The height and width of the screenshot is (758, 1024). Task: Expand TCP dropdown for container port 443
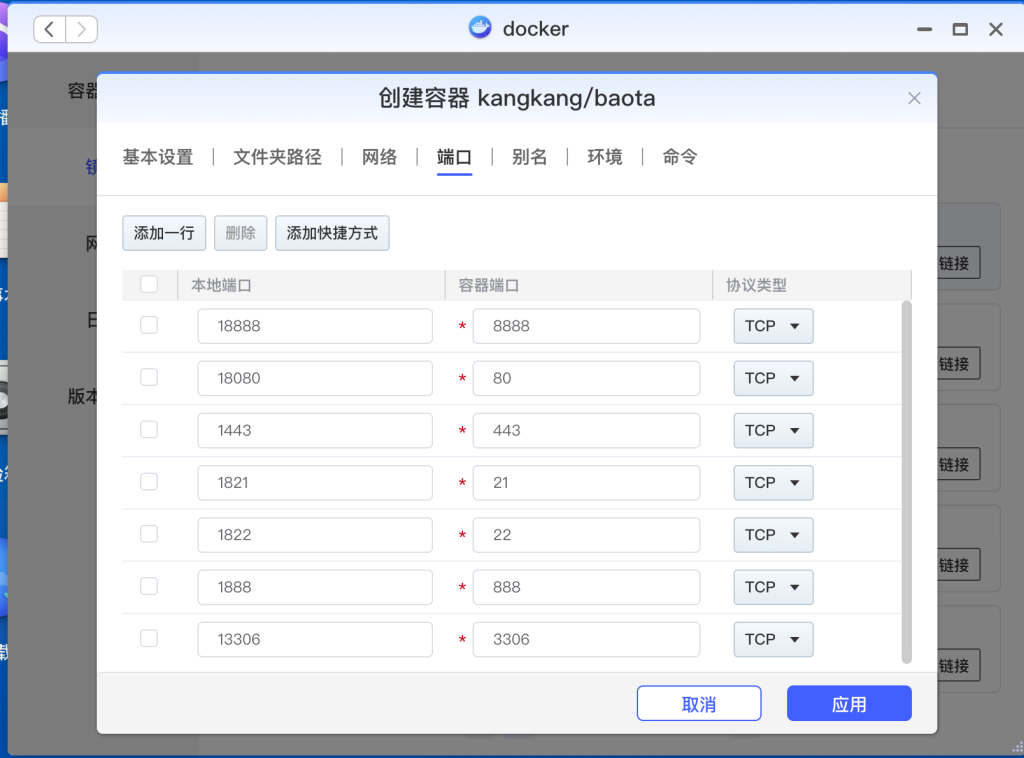point(773,430)
